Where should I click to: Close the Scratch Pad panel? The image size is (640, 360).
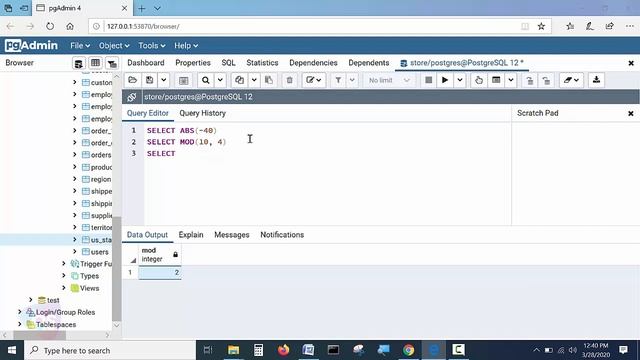click(631, 113)
